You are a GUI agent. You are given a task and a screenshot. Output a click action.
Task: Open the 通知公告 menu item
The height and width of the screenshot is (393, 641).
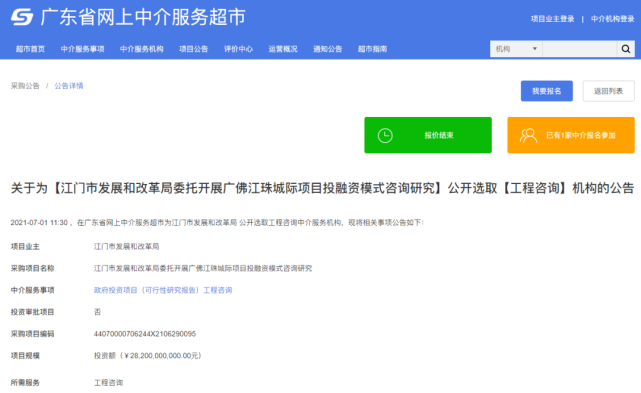(327, 49)
